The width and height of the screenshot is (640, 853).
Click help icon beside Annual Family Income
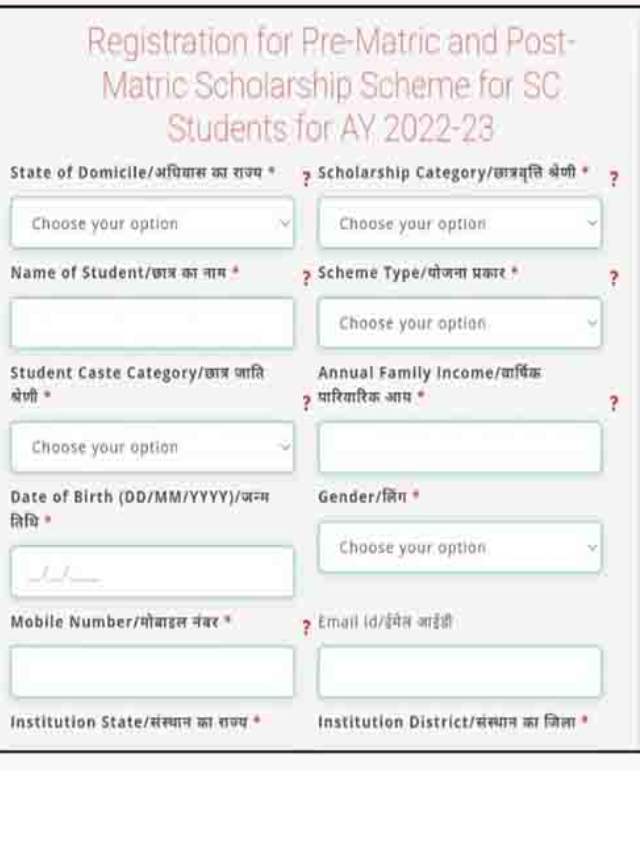point(613,403)
